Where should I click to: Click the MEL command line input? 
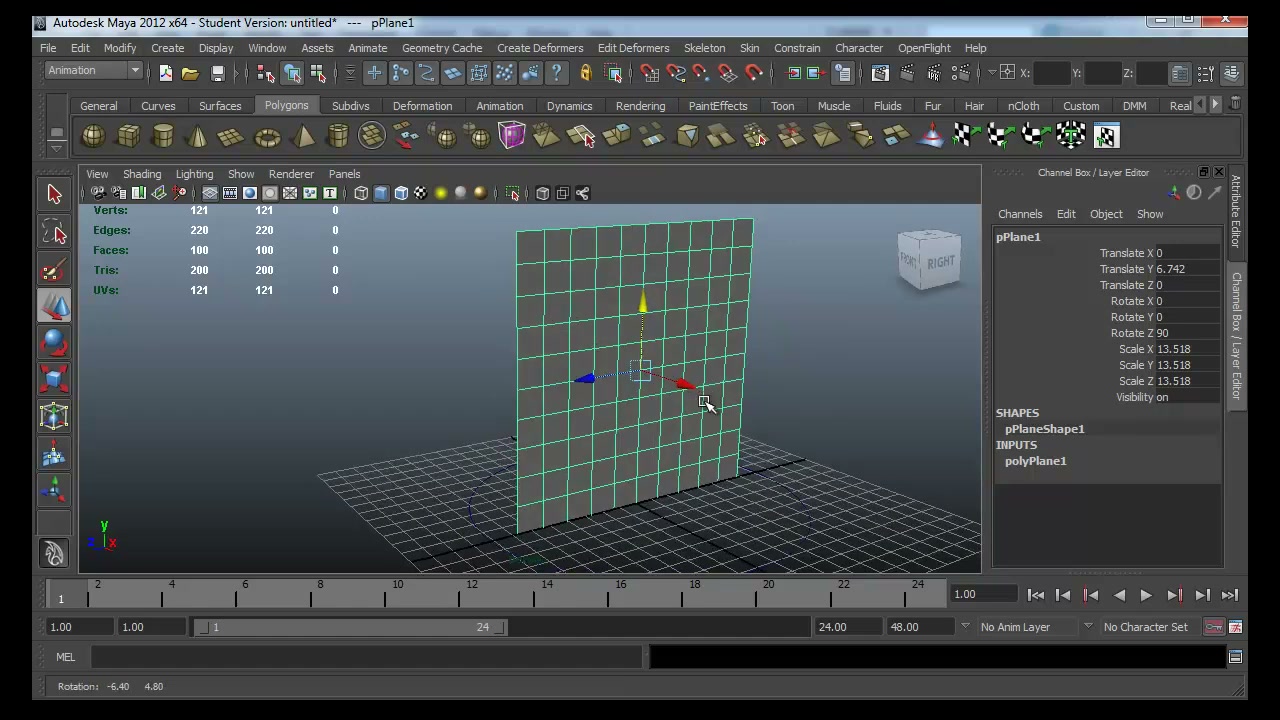367,657
